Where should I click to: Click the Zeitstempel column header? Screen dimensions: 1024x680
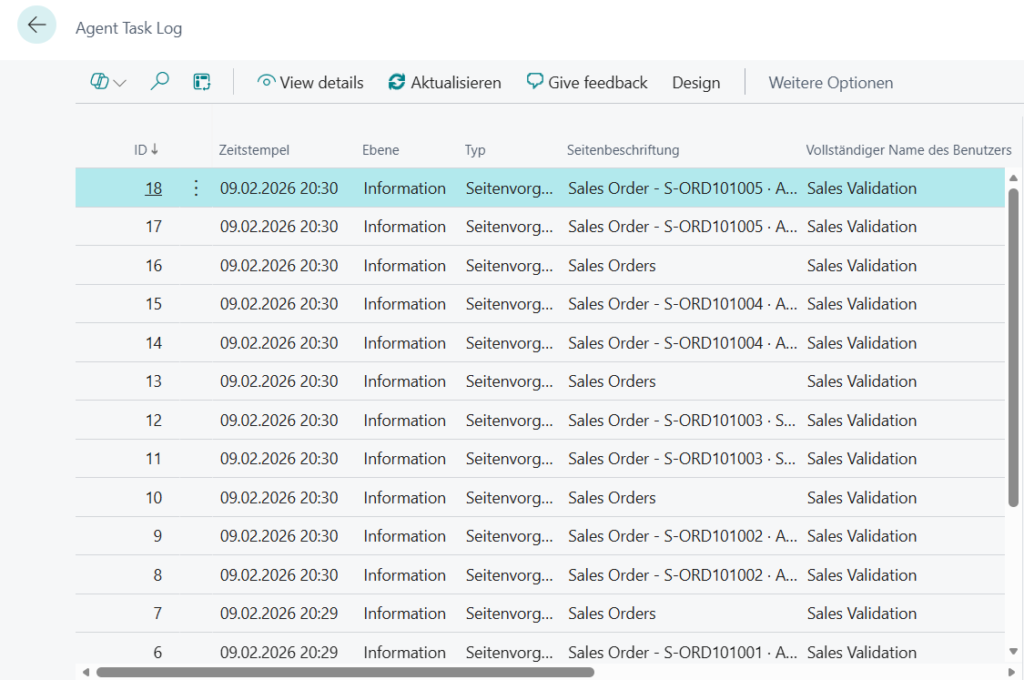[x=254, y=150]
